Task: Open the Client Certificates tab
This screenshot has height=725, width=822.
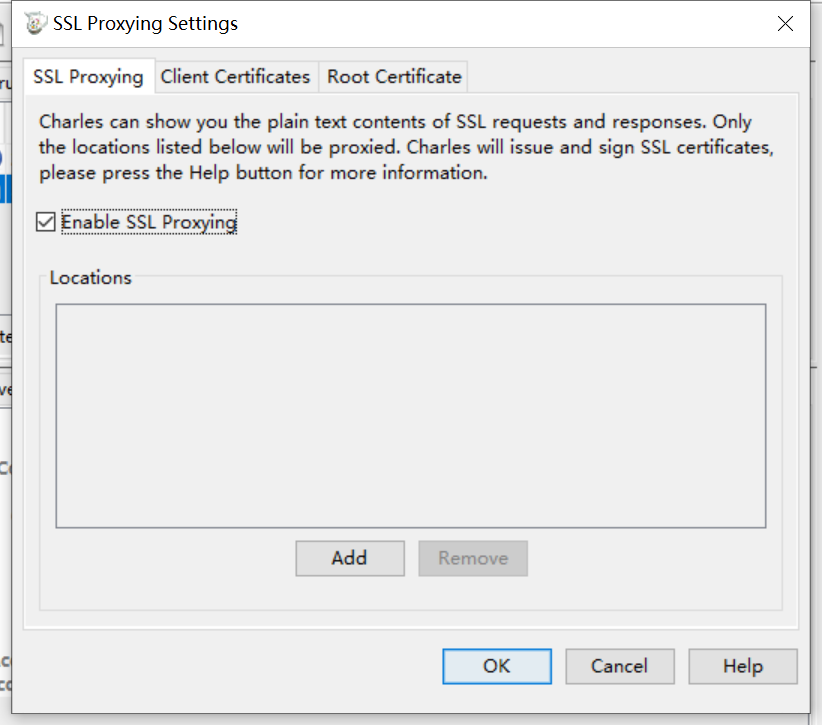Action: click(235, 77)
